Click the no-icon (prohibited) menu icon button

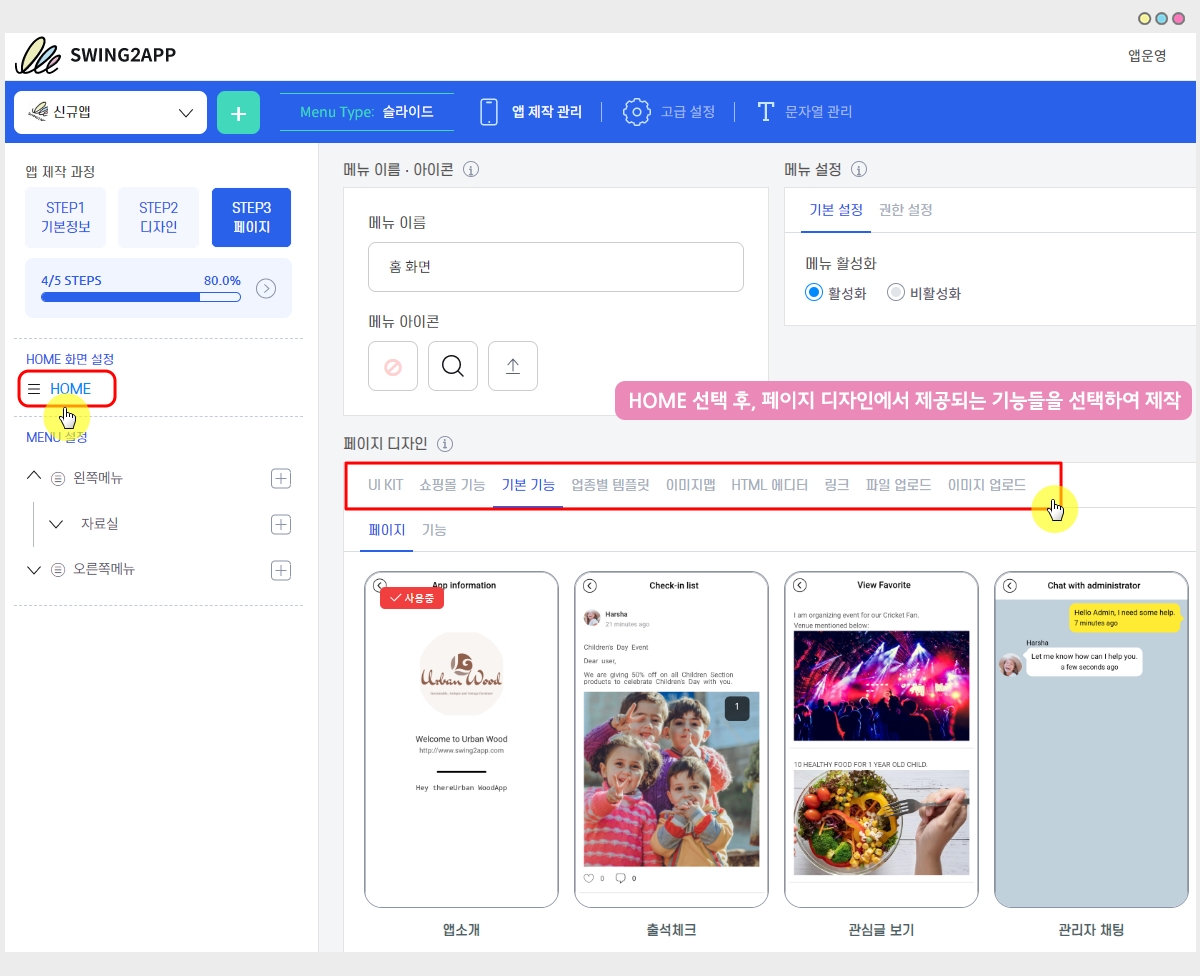pos(393,366)
